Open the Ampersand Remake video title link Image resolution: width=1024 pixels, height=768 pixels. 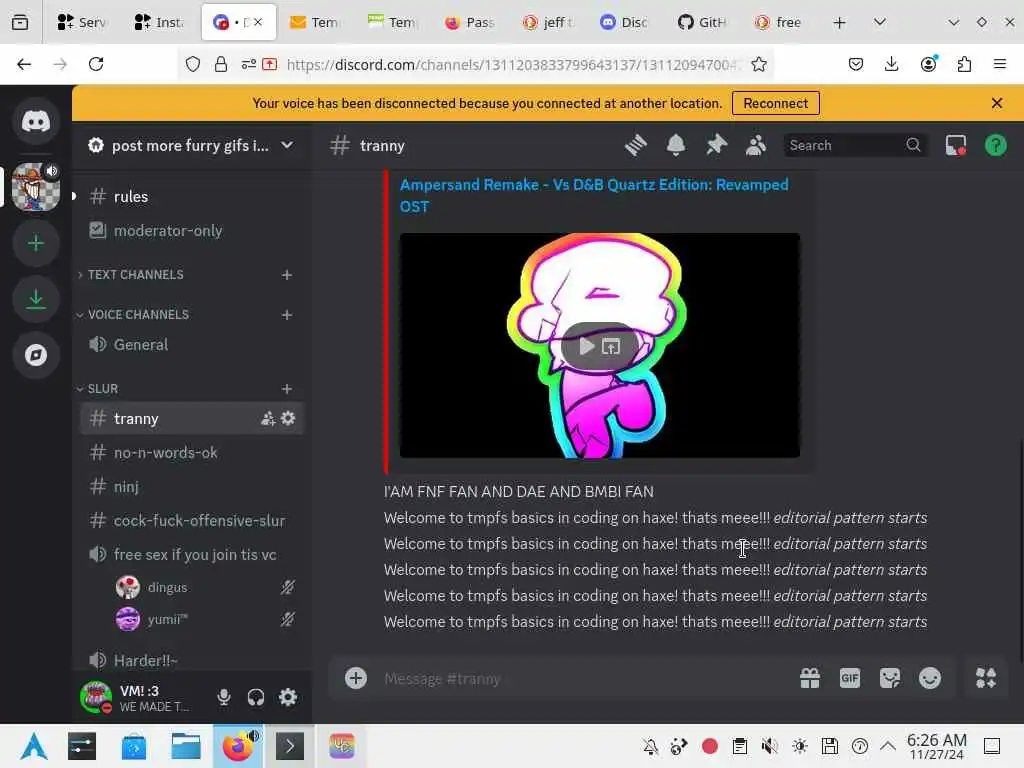[594, 195]
